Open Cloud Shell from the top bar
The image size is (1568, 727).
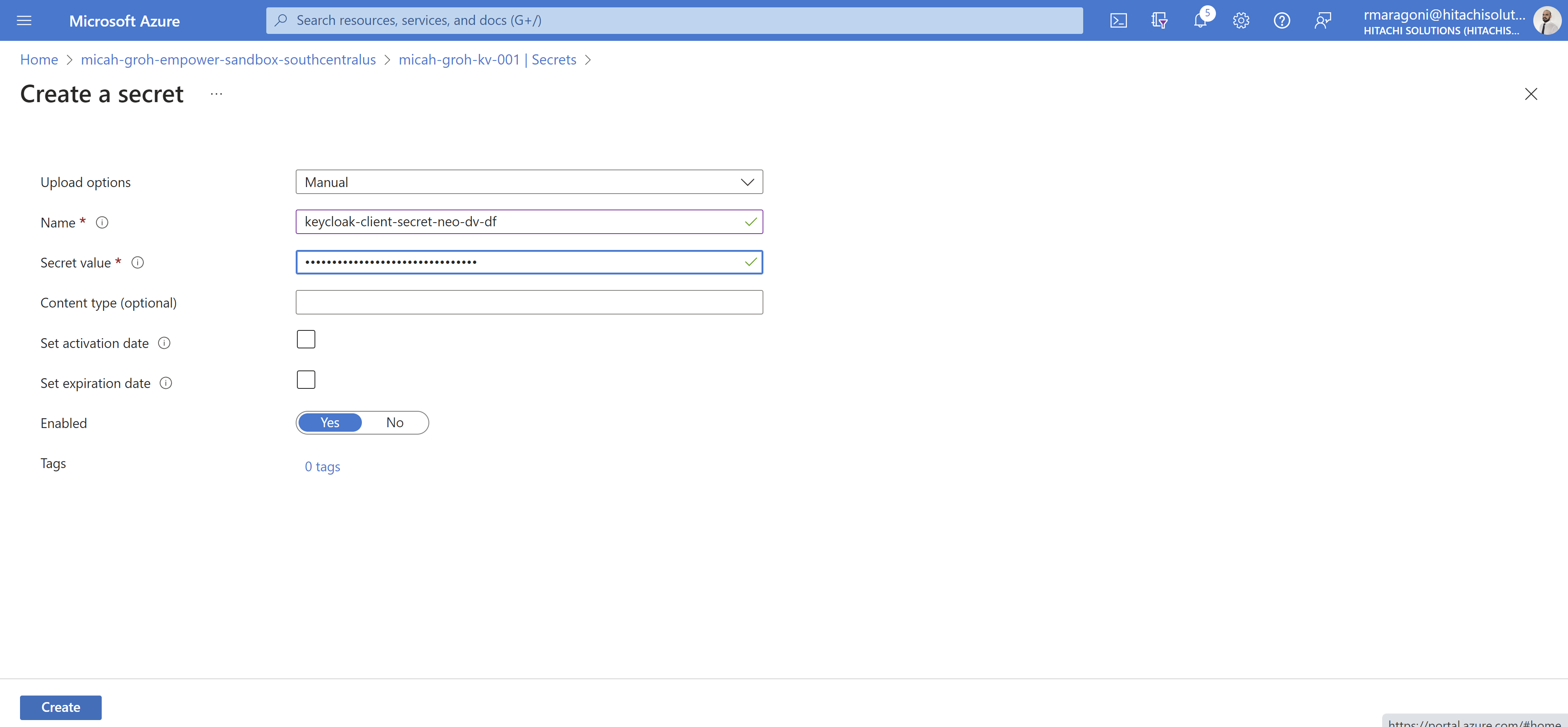tap(1118, 21)
